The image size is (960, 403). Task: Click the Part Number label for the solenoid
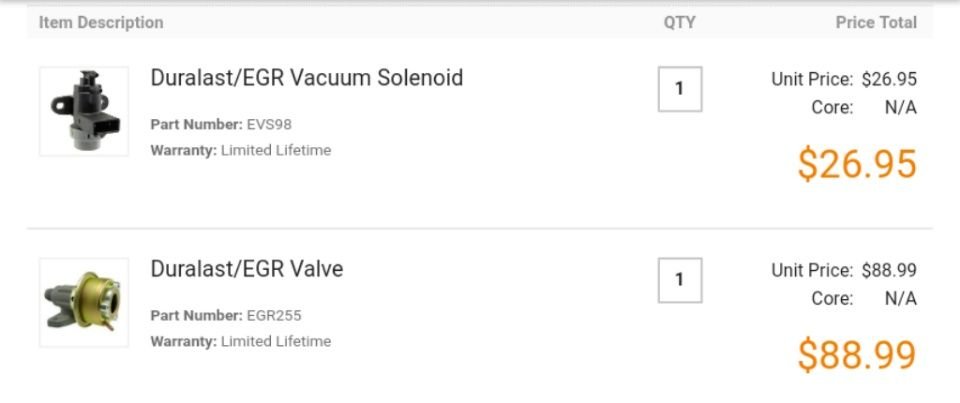point(197,125)
